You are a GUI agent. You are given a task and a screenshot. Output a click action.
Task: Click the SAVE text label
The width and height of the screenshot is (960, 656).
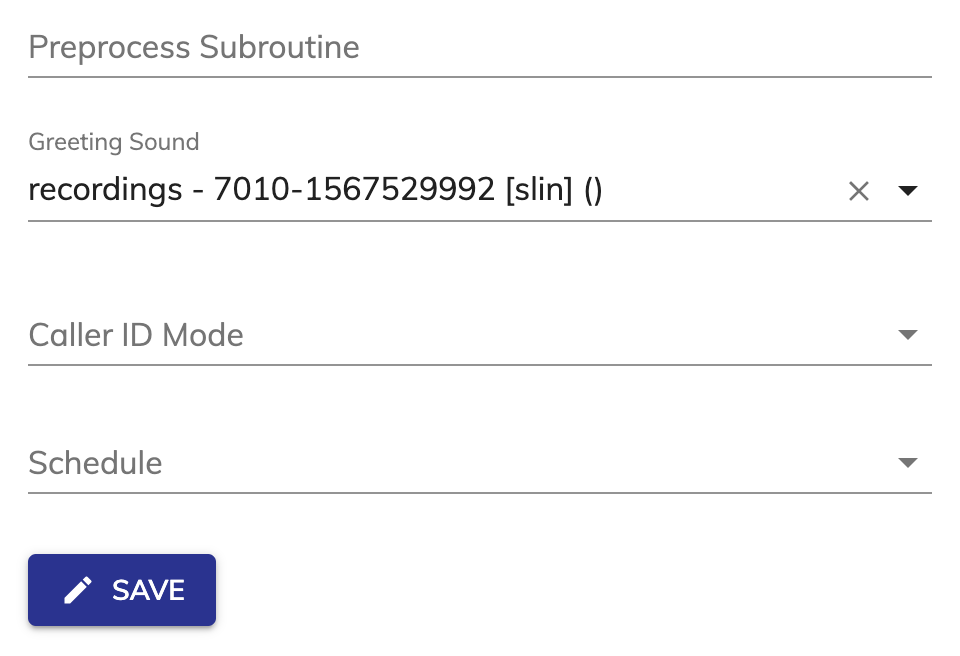tap(148, 590)
